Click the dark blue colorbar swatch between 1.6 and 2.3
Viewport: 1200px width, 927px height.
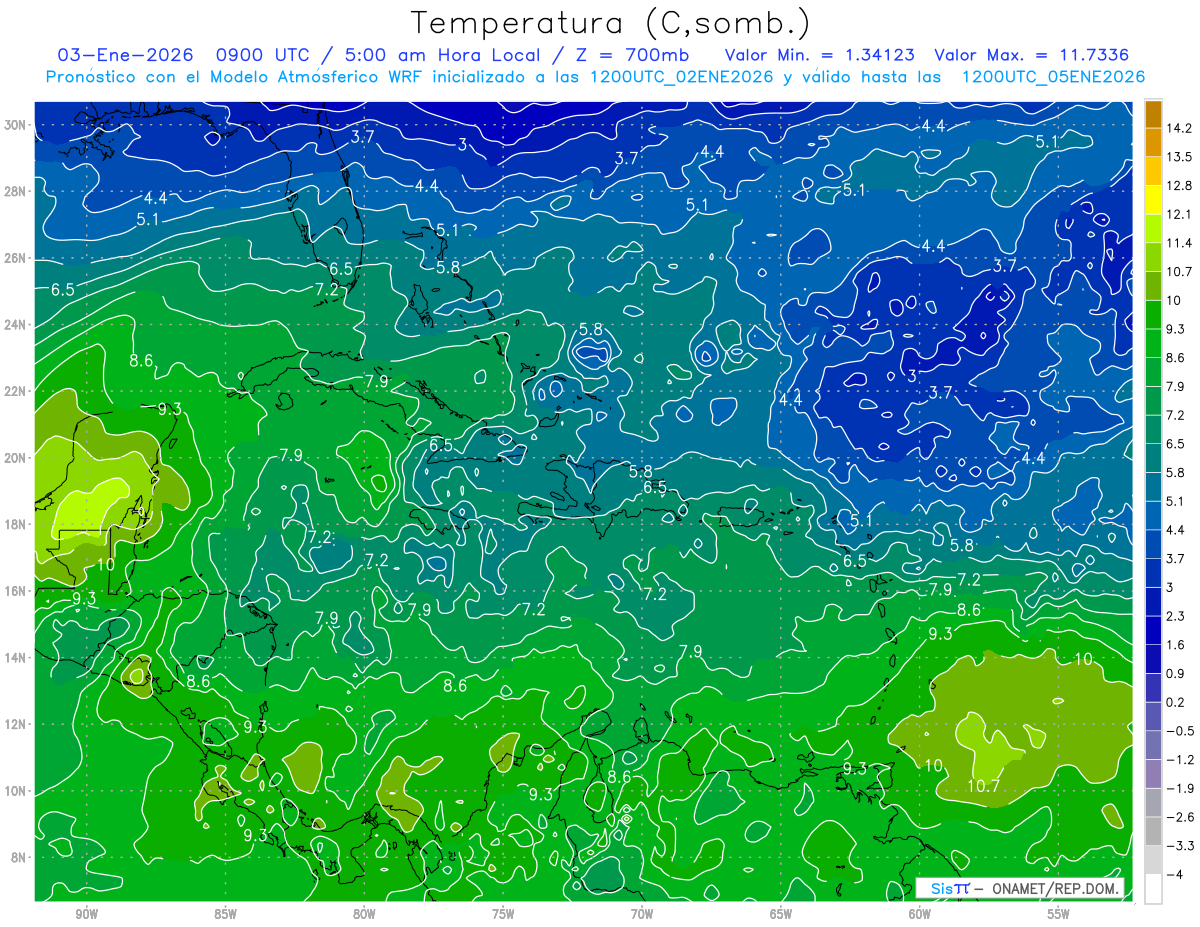1153,630
